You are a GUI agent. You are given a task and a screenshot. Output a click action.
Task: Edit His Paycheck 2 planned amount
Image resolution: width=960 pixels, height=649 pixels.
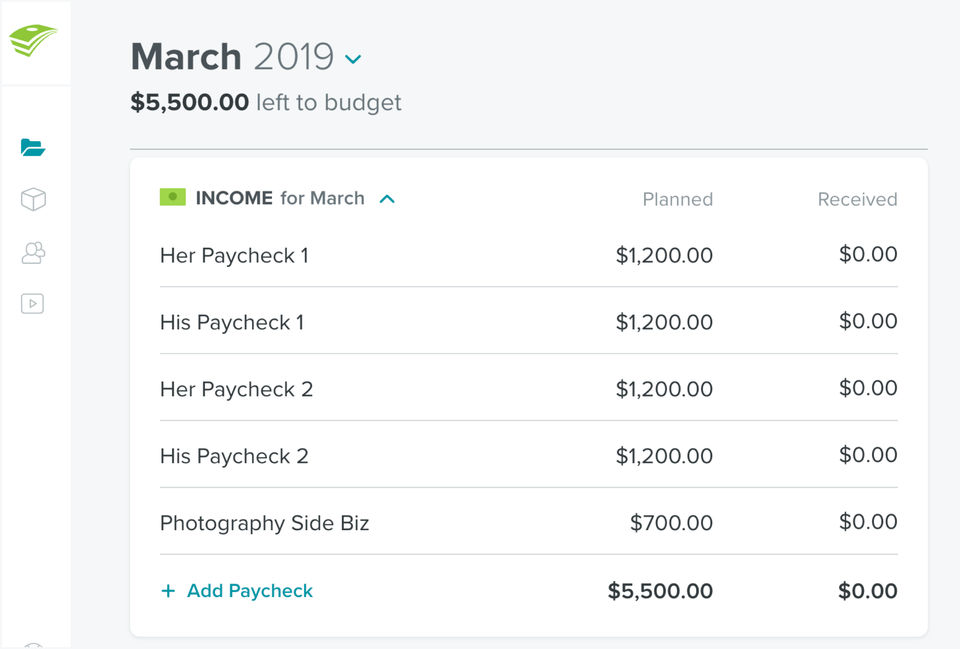[664, 456]
